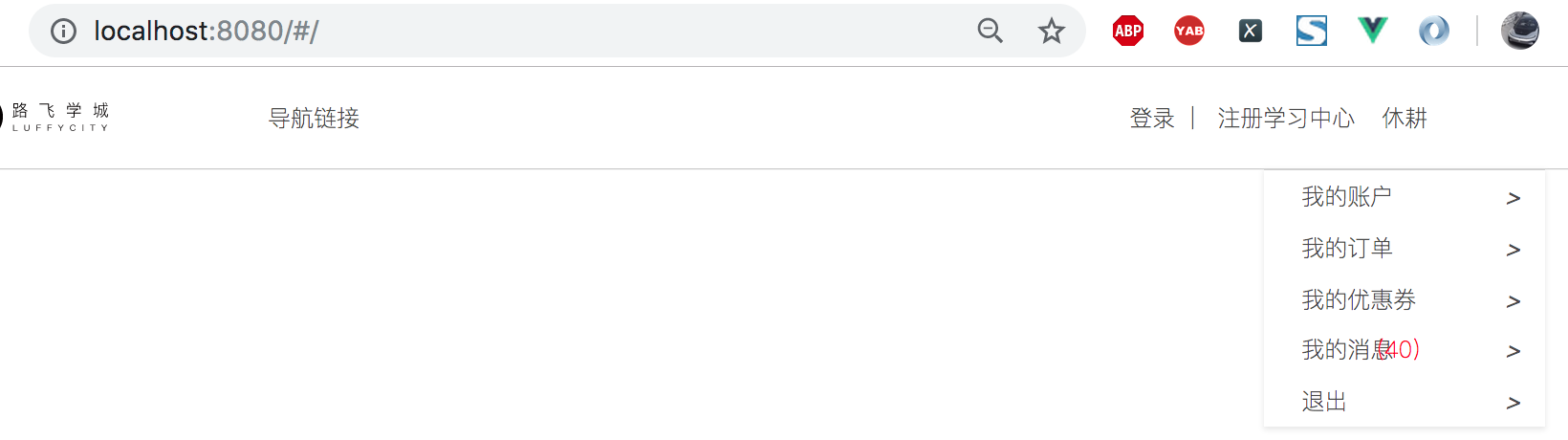Click the 导航链接 navigation link

coord(314,119)
